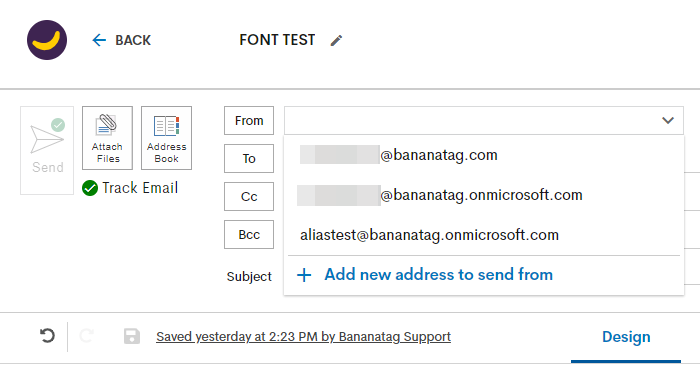The image size is (700, 374).
Task: Click the FONT TEST title text
Action: pos(277,40)
